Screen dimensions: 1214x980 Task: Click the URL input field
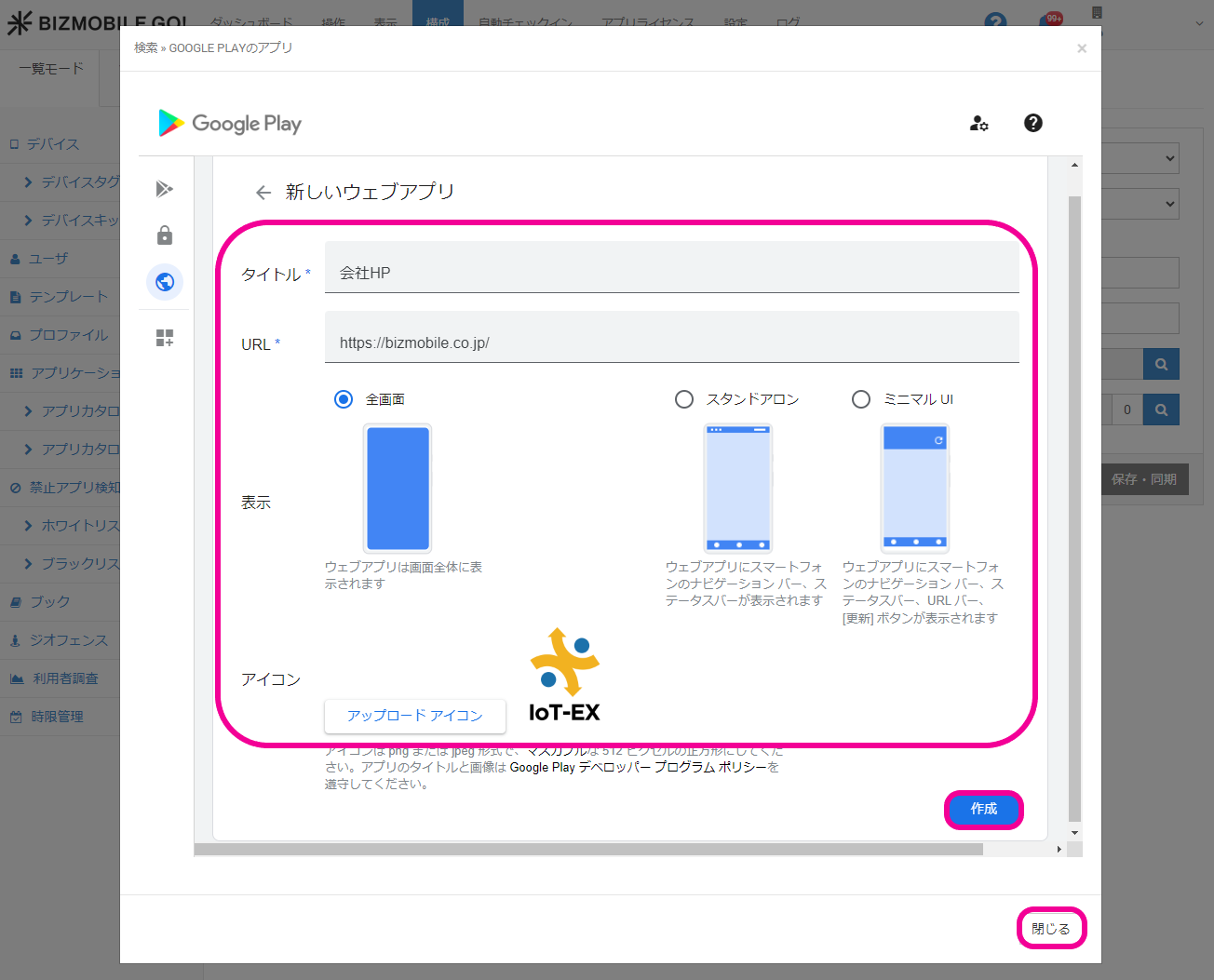670,342
